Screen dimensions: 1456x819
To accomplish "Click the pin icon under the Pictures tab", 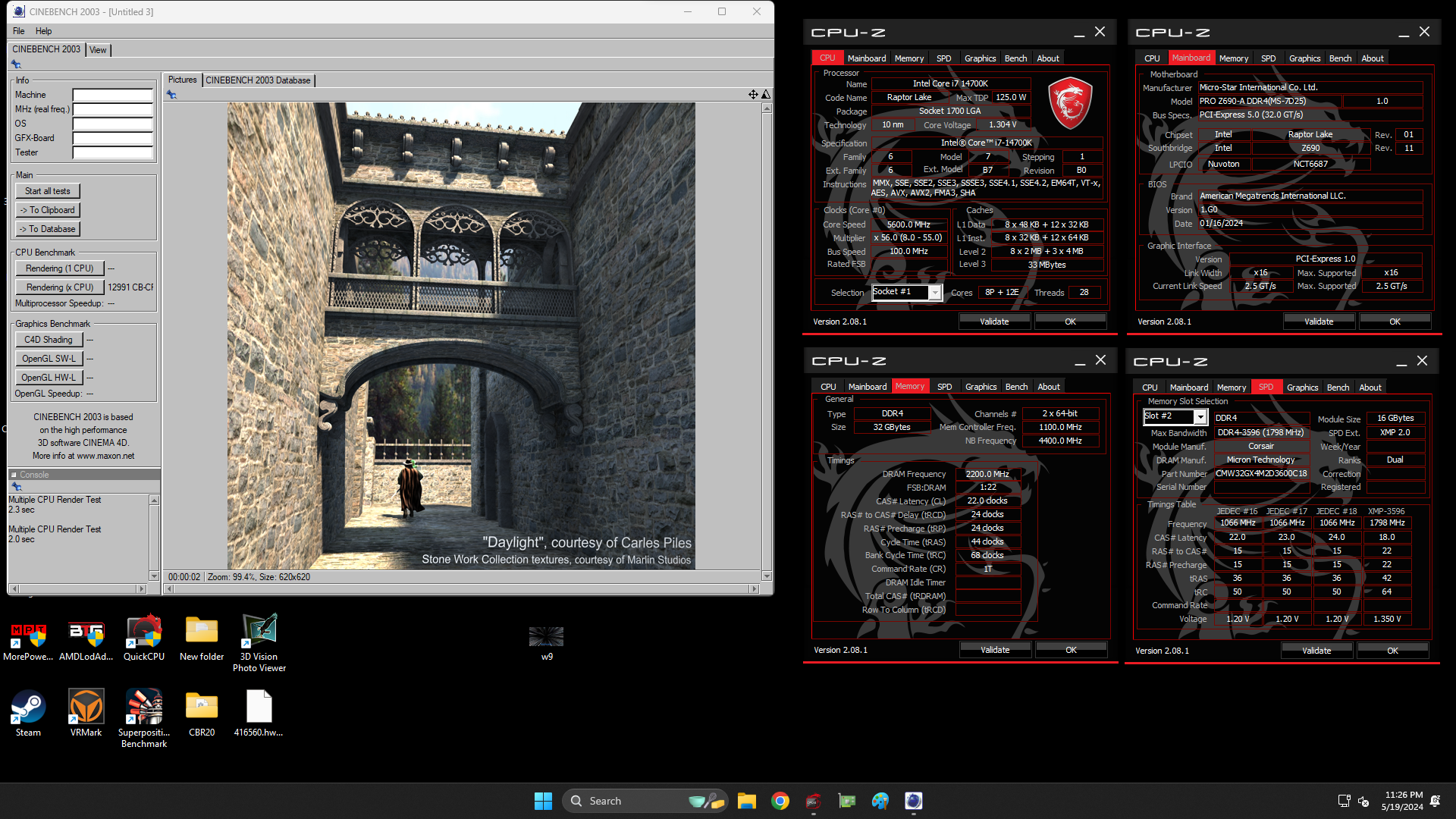I will click(x=171, y=95).
